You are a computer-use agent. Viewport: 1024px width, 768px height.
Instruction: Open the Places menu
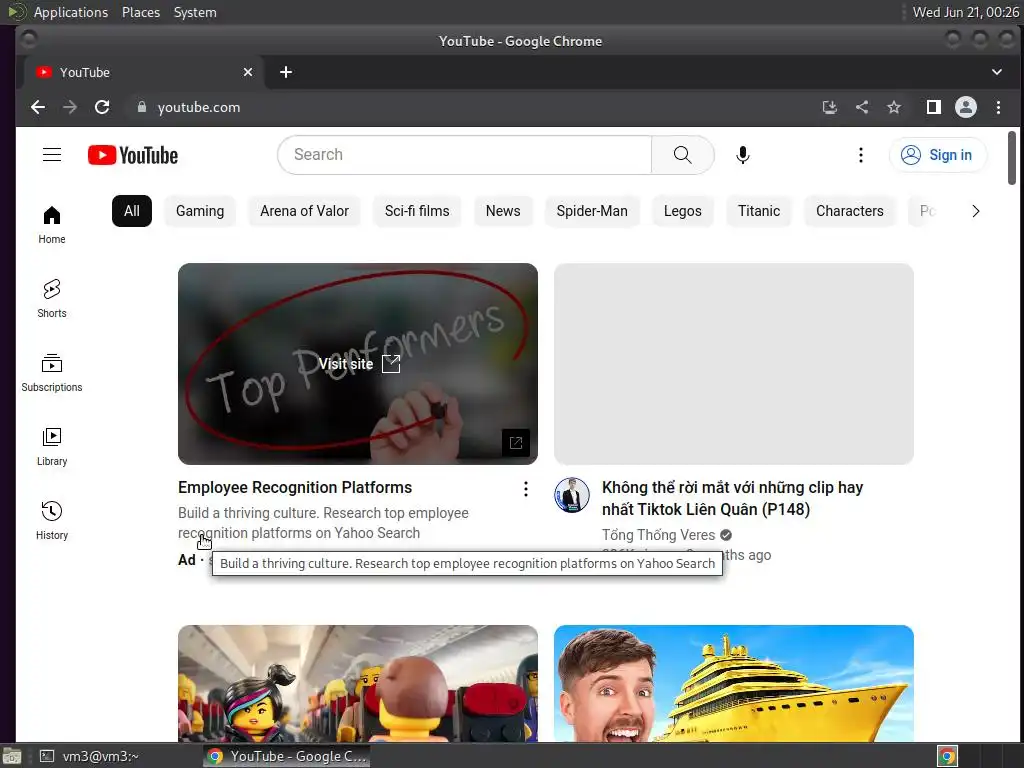141,12
